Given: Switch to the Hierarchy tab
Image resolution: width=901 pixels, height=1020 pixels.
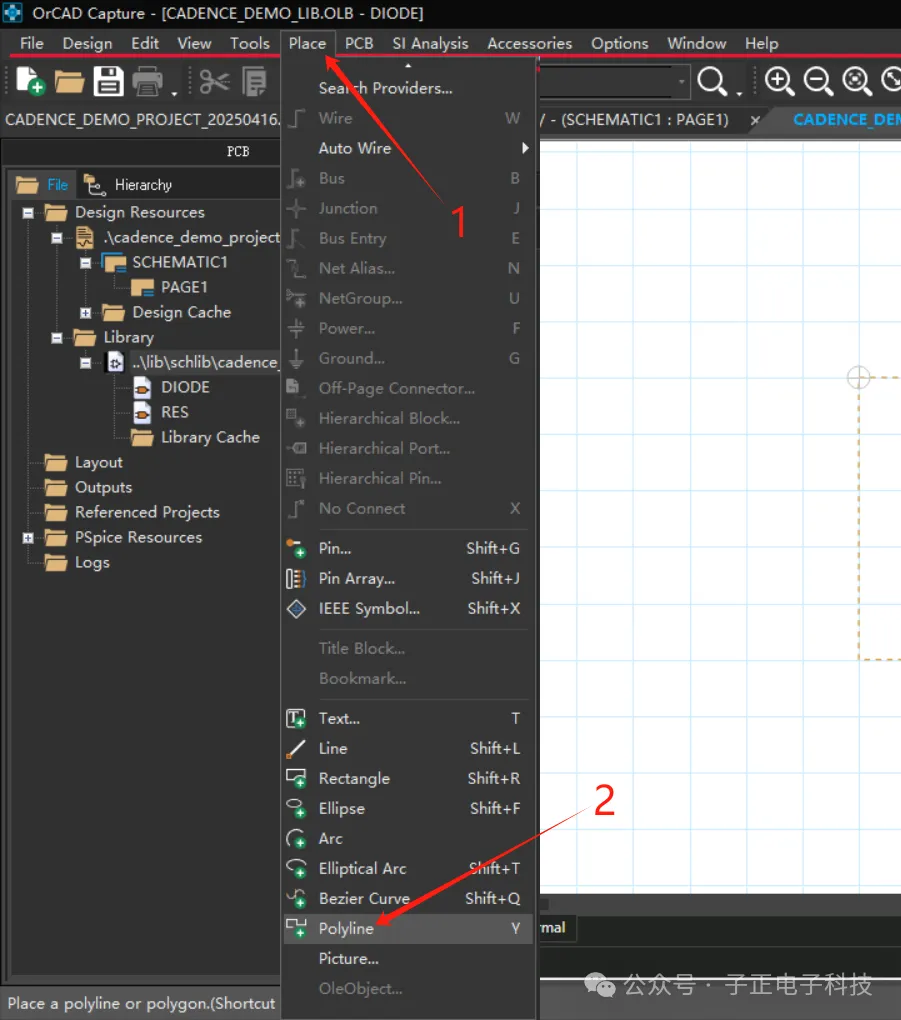Looking at the screenshot, I should (128, 185).
